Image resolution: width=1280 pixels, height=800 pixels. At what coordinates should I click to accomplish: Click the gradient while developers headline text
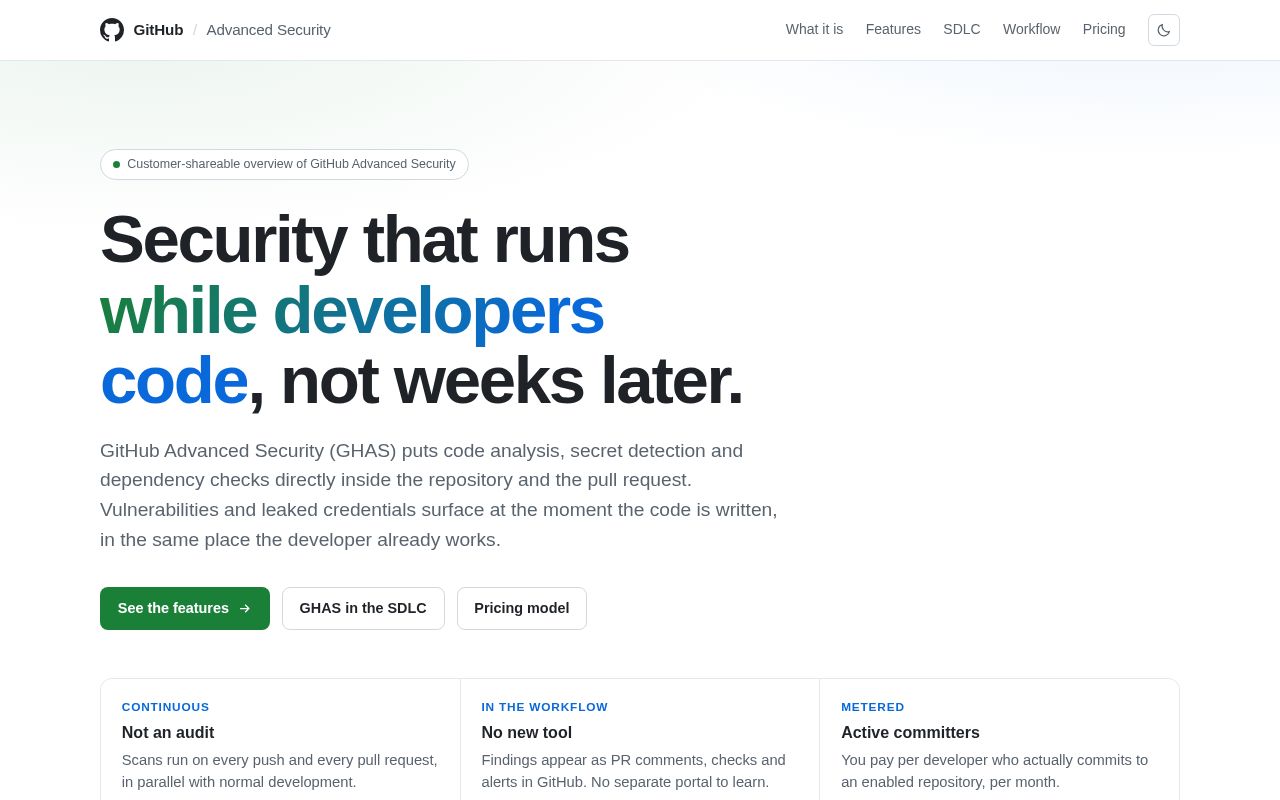click(x=352, y=310)
